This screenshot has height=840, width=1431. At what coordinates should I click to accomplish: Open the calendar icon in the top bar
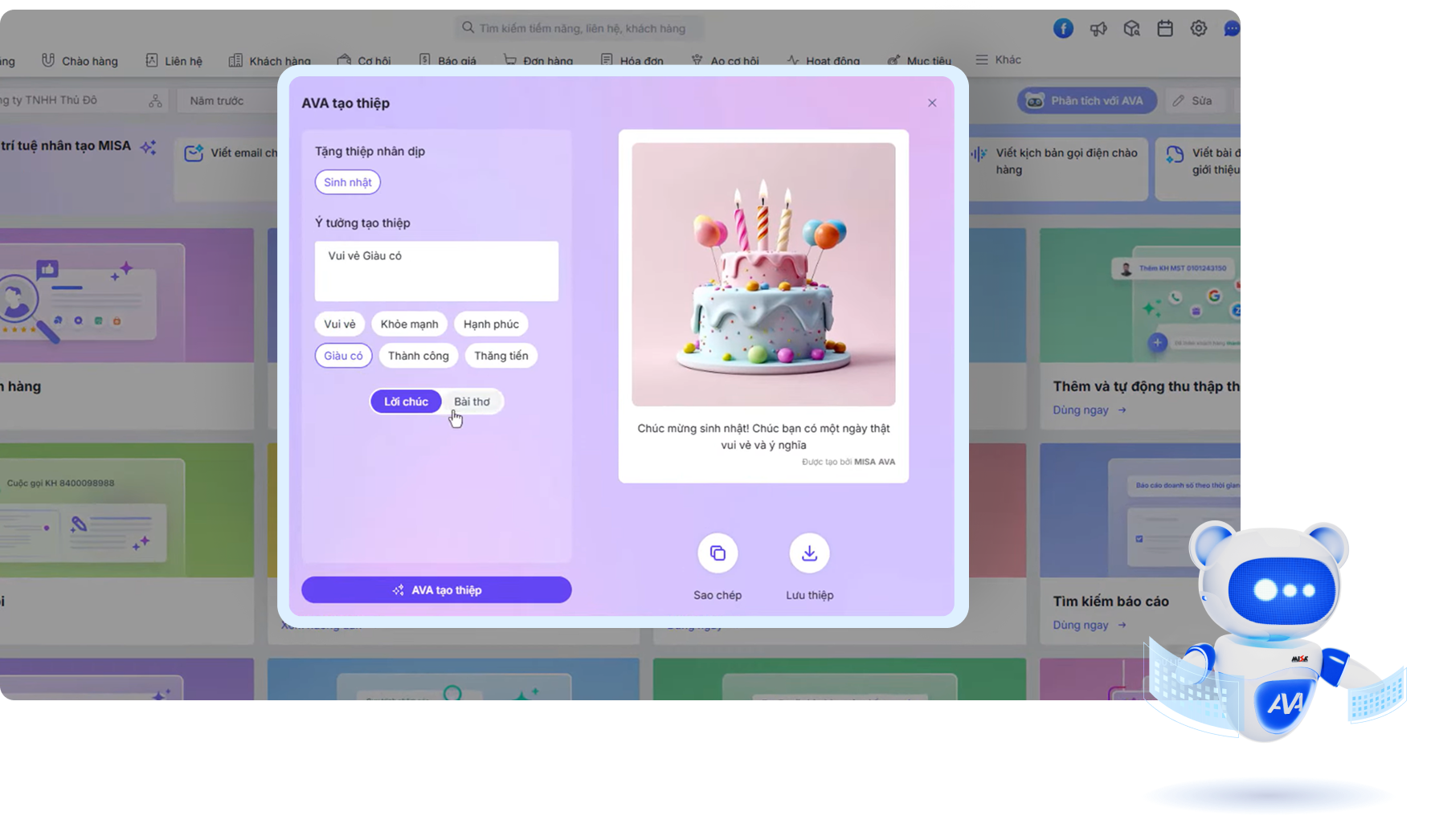(1165, 27)
